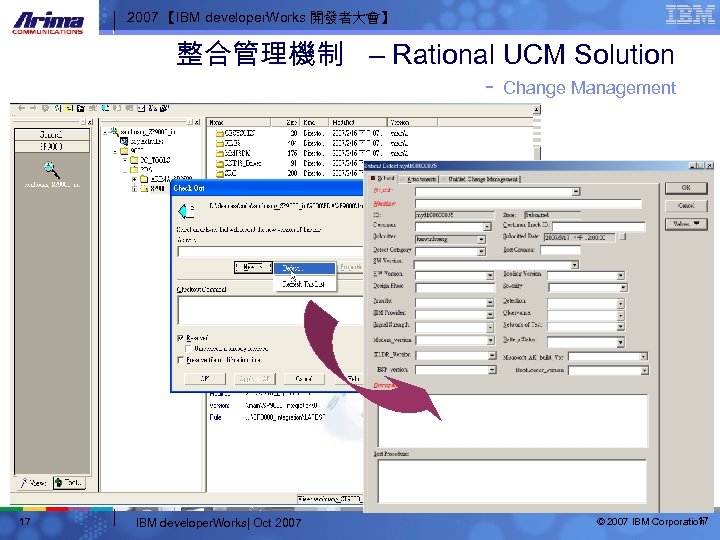Screen dimensions: 720x540
Task: Open the HW Version dropdown
Action: pos(489,276)
